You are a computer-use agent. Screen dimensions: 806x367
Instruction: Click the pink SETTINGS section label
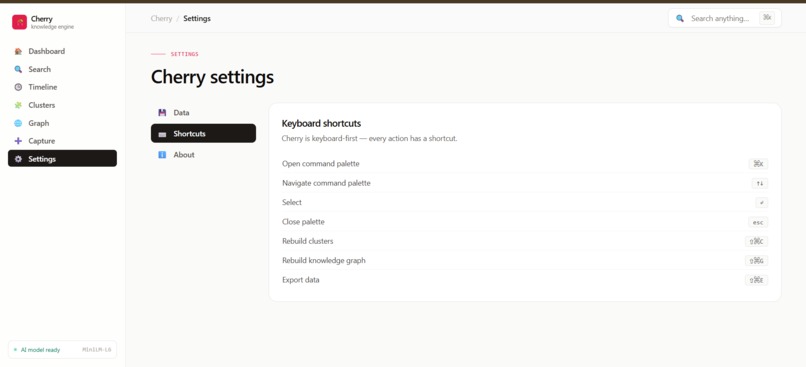[185, 54]
